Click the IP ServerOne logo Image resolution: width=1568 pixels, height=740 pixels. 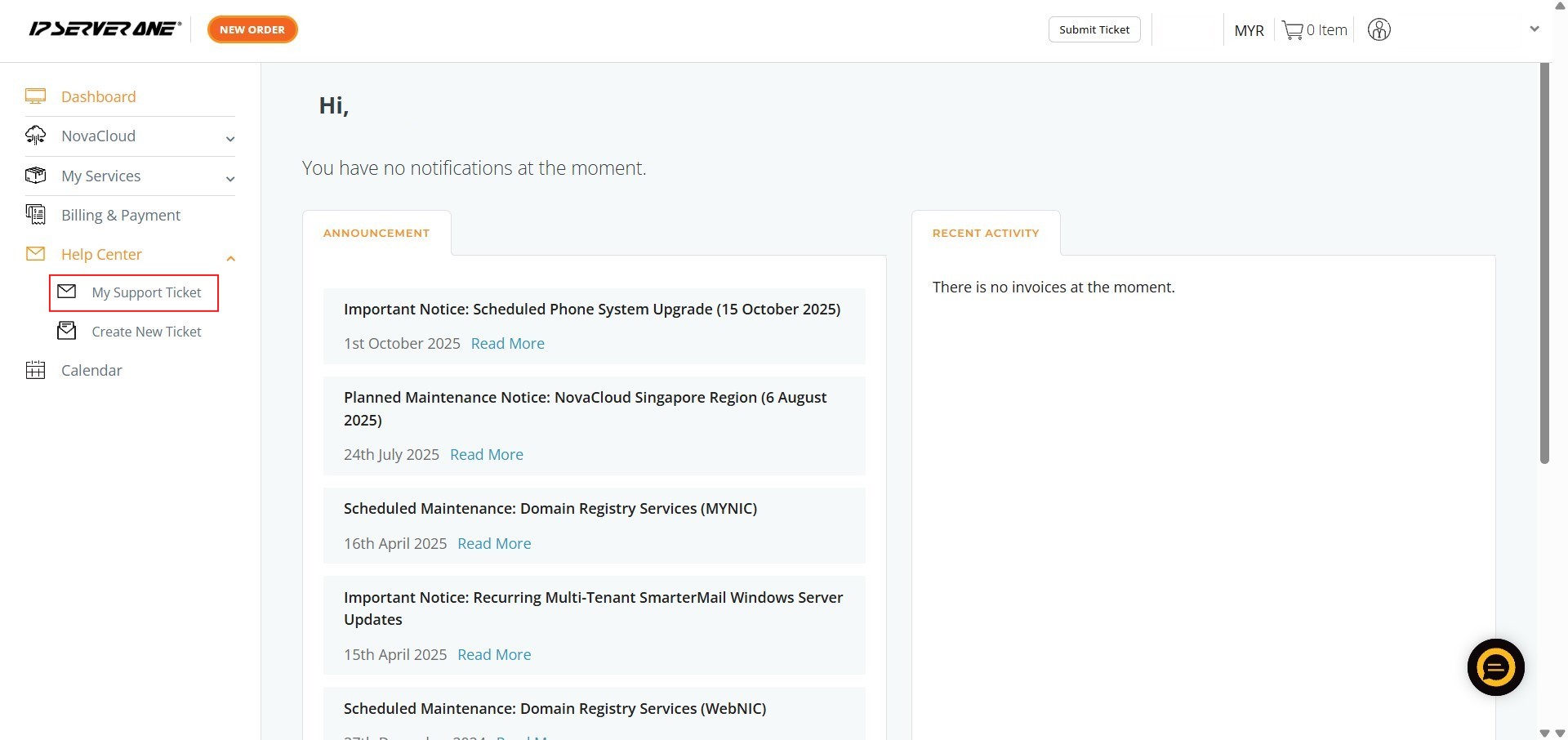click(105, 29)
